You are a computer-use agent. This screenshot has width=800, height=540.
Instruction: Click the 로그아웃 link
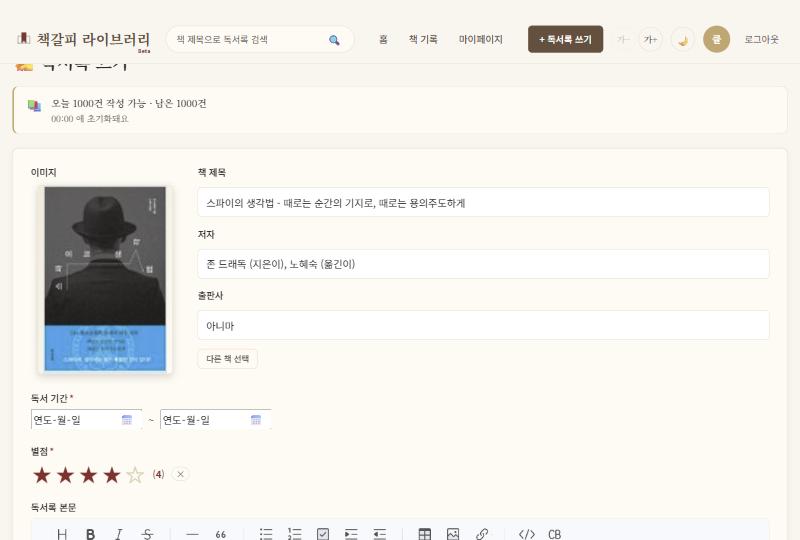761,39
